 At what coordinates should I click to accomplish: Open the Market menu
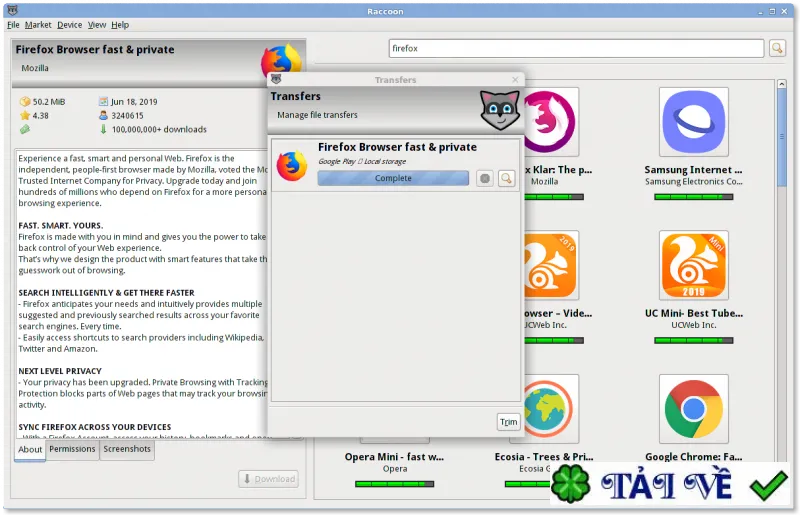tap(38, 24)
